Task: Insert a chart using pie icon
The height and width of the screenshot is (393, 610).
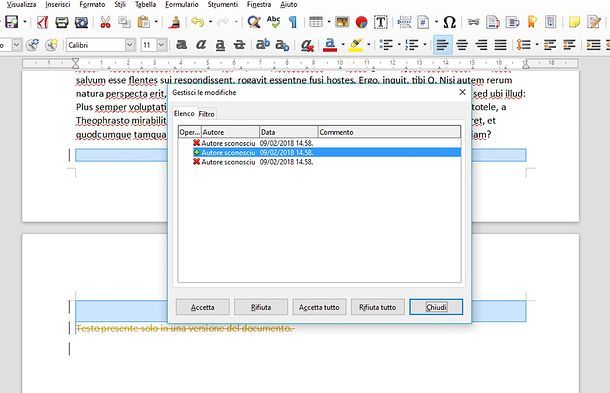Action: (x=361, y=22)
